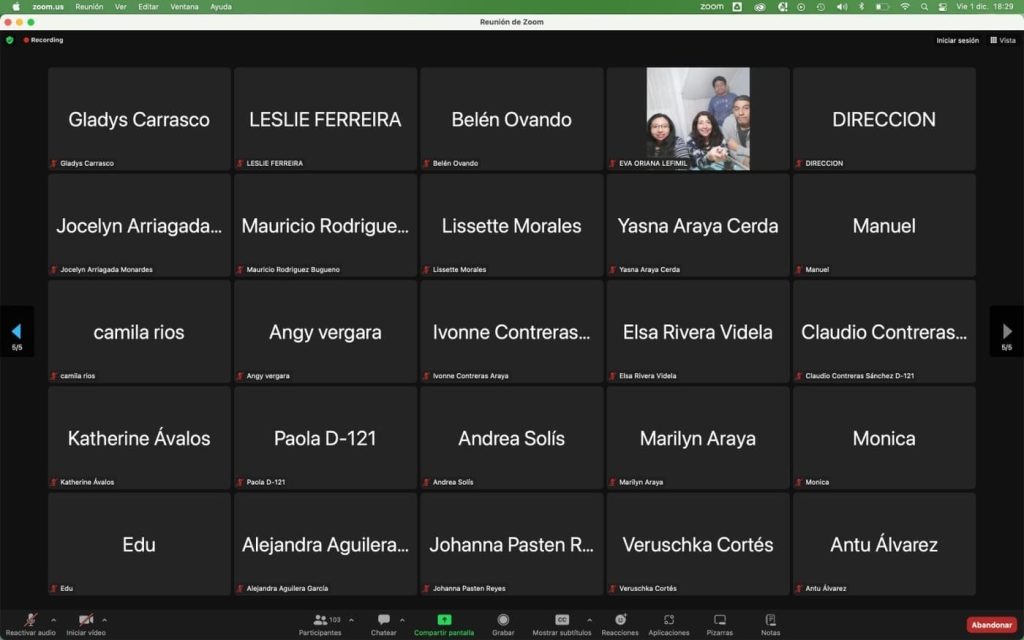Click the green encryption shield icon
Screen dimensions: 1024x640
pyautogui.click(x=10, y=40)
